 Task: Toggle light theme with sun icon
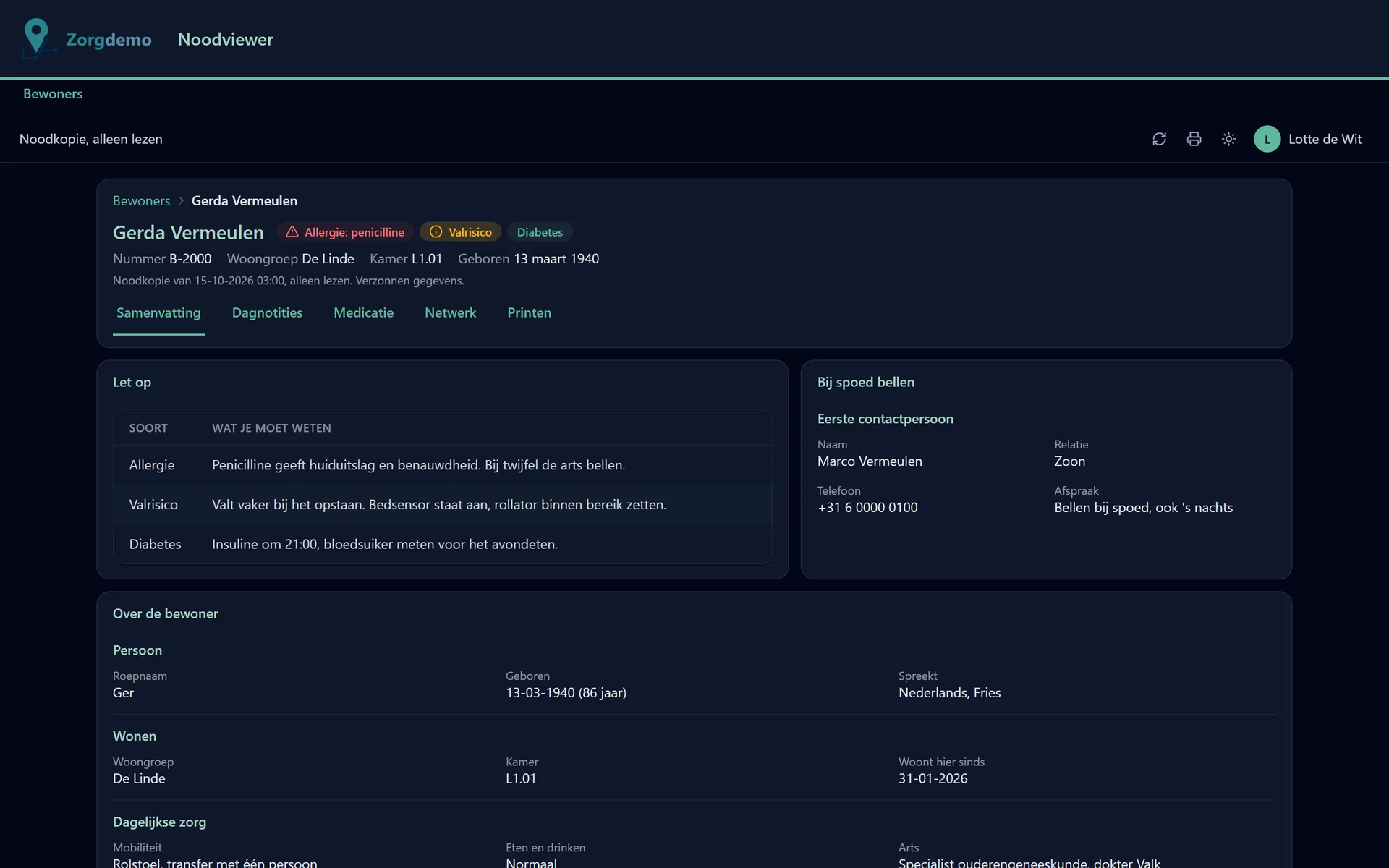[1228, 139]
